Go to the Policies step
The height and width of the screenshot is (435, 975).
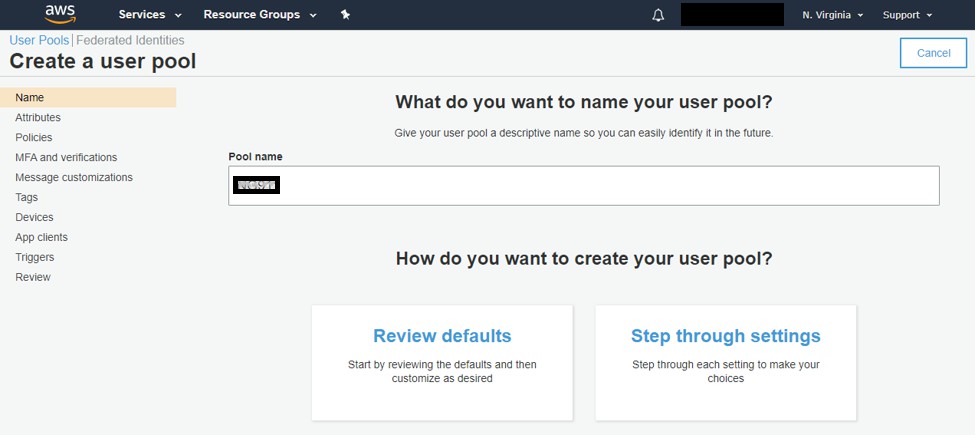(x=34, y=137)
